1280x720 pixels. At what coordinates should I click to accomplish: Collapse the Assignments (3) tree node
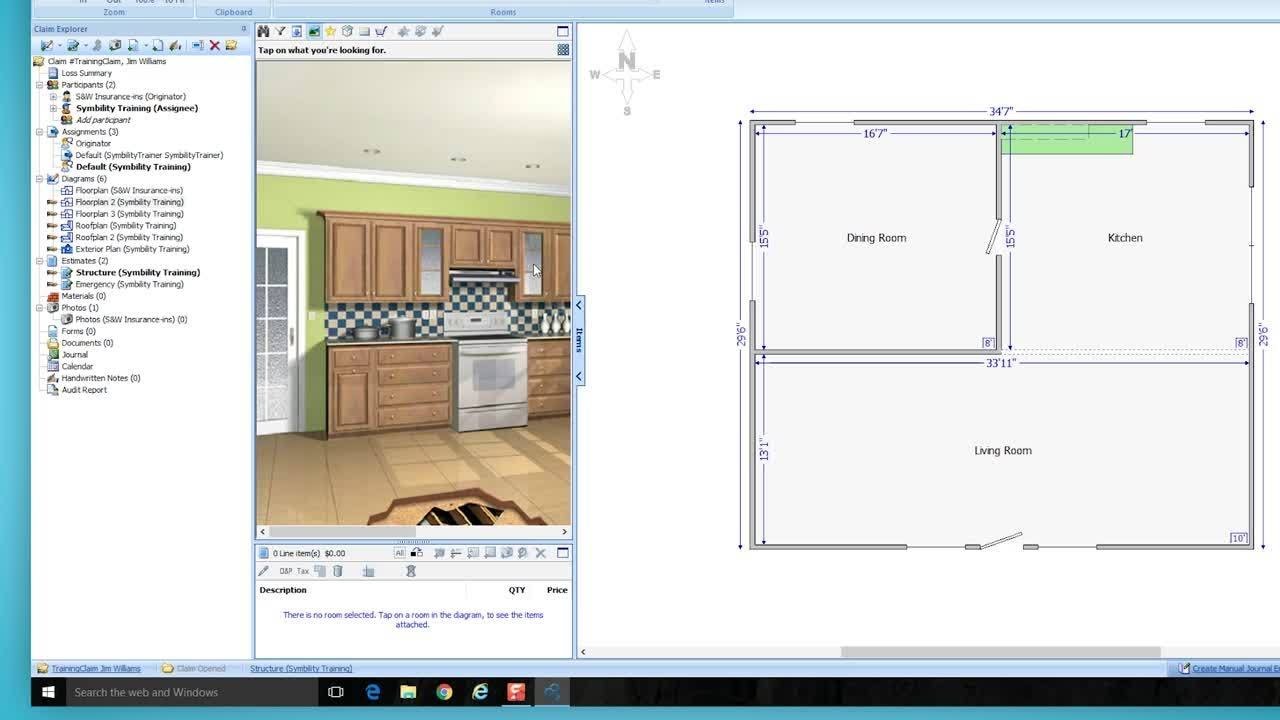[x=40, y=132]
